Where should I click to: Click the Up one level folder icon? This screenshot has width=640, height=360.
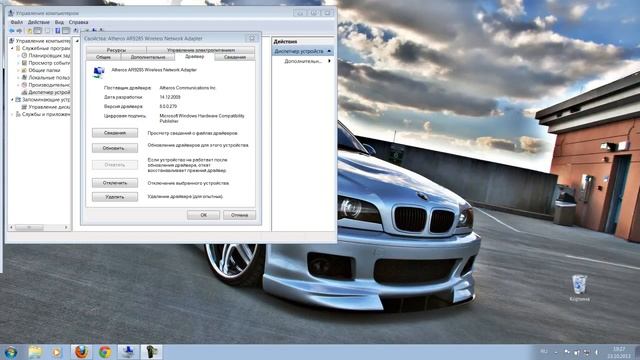29,31
